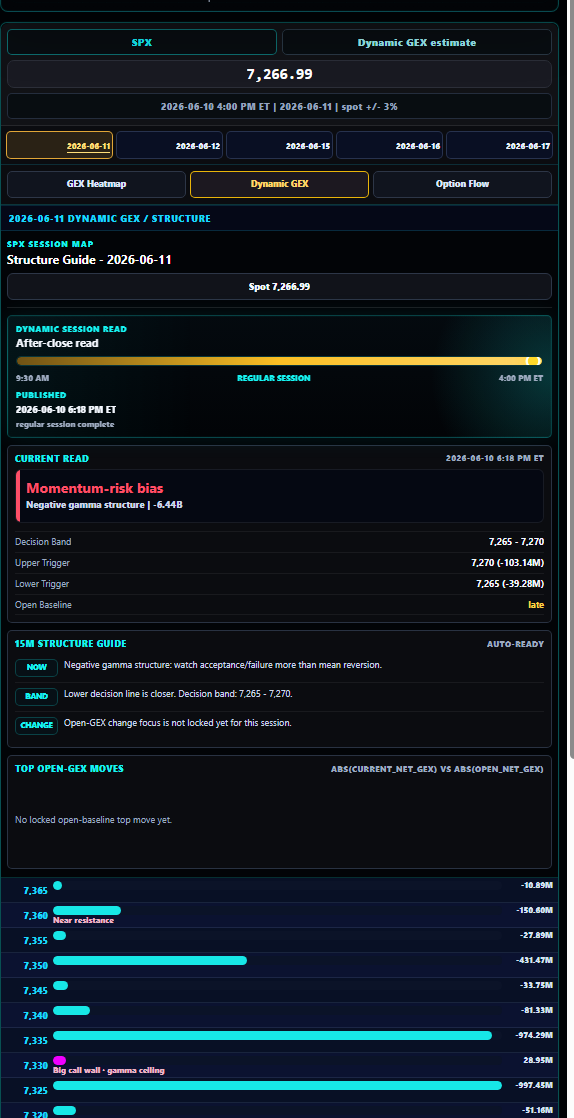
Task: Click the 7,360 strike GEX bar
Action: 87,911
